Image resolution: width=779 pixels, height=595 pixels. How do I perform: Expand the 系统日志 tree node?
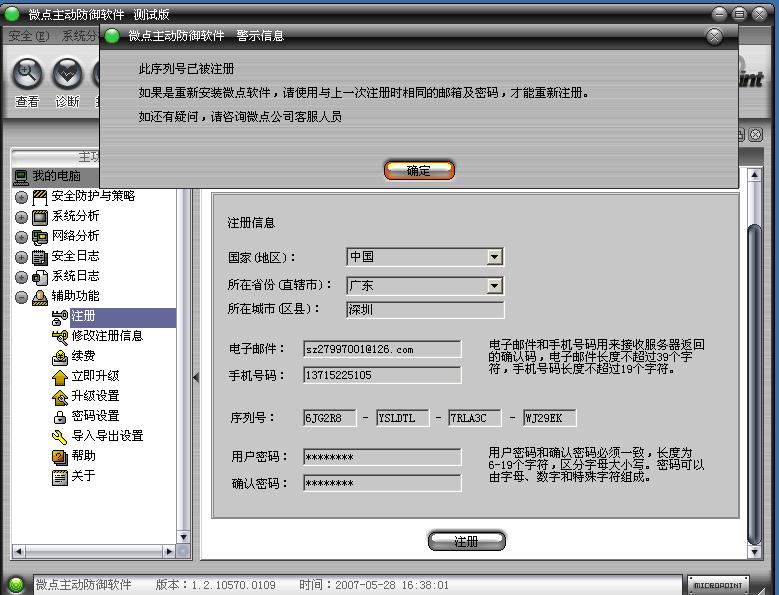(x=21, y=277)
